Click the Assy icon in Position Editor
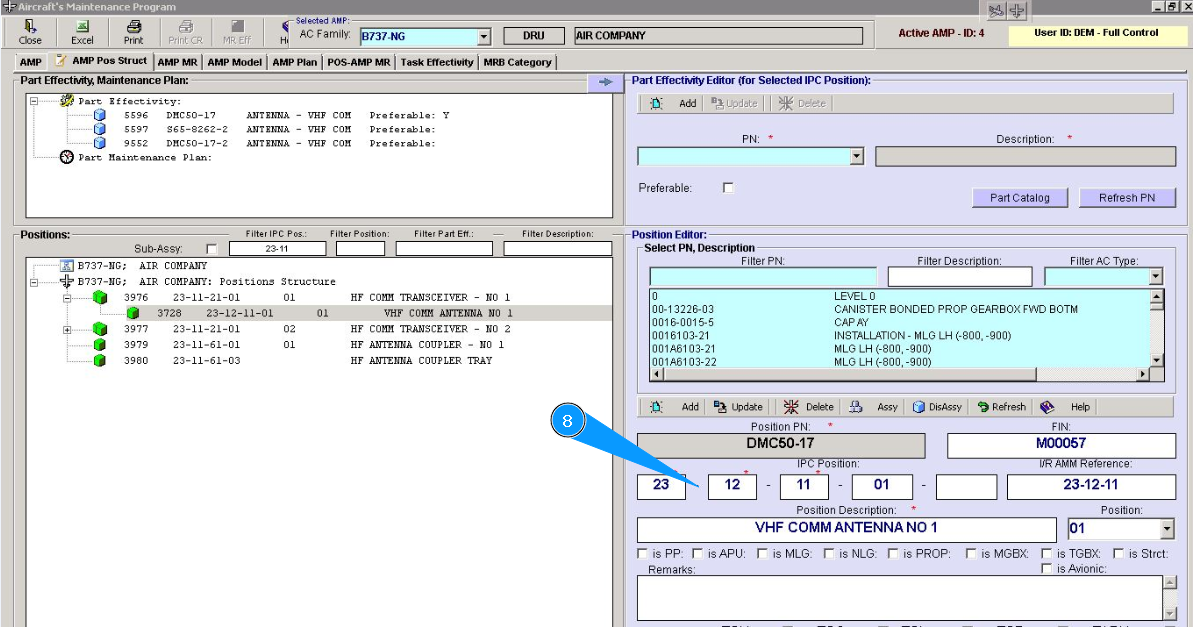The width and height of the screenshot is (1193, 629). pos(856,407)
